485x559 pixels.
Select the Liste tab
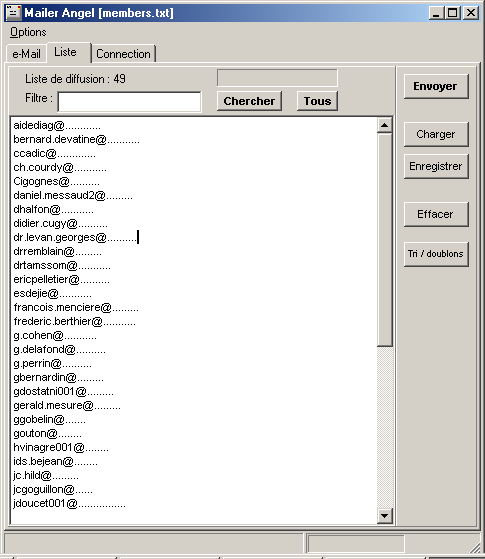[66, 52]
